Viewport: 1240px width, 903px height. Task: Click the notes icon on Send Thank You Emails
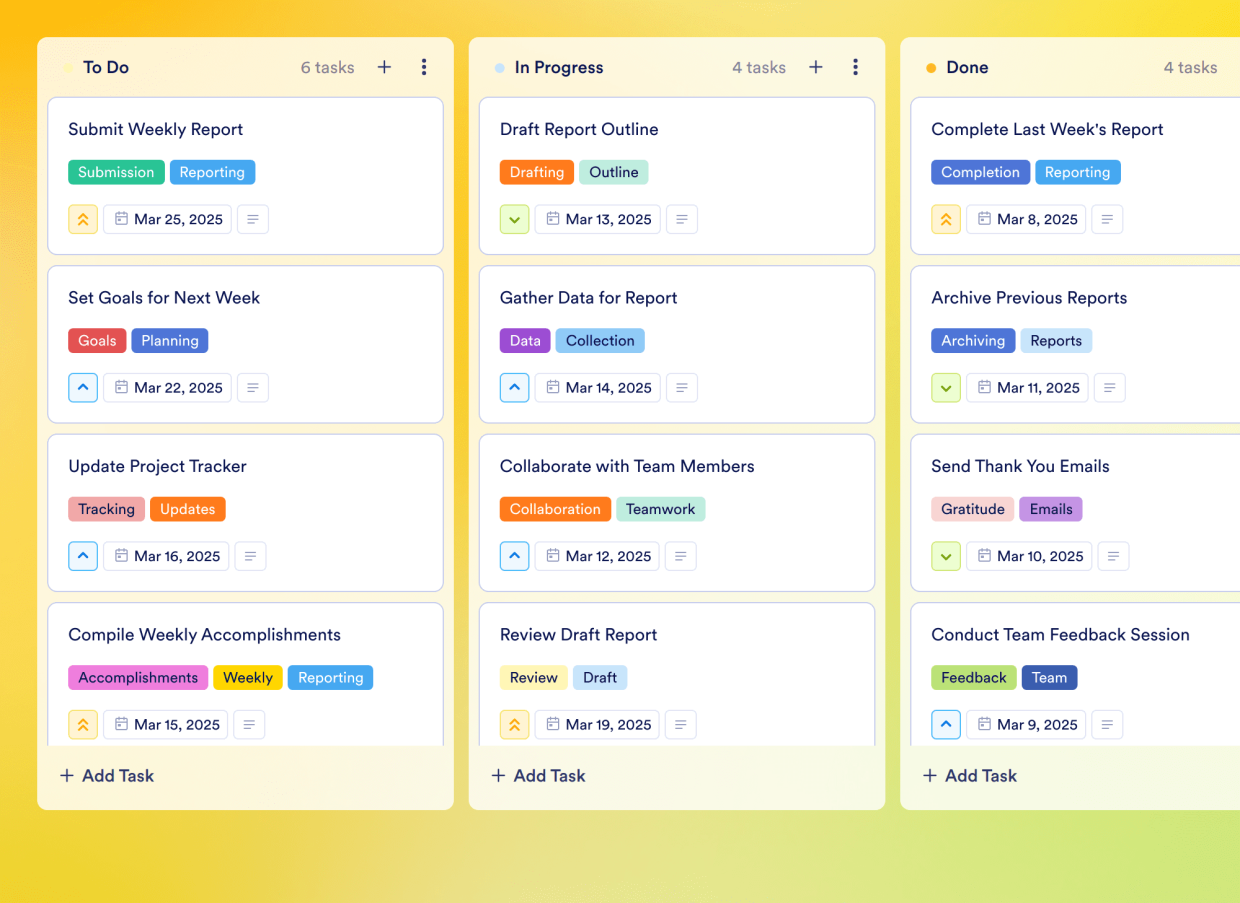click(x=1113, y=556)
